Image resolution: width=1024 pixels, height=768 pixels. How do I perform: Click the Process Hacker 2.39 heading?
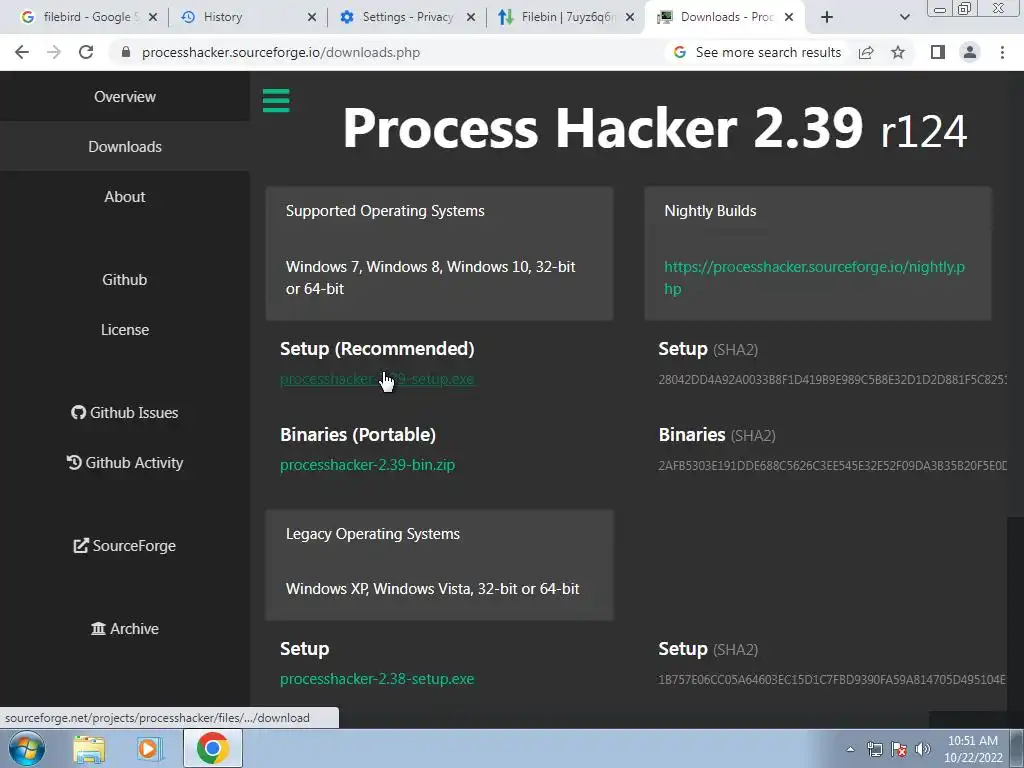tap(654, 128)
